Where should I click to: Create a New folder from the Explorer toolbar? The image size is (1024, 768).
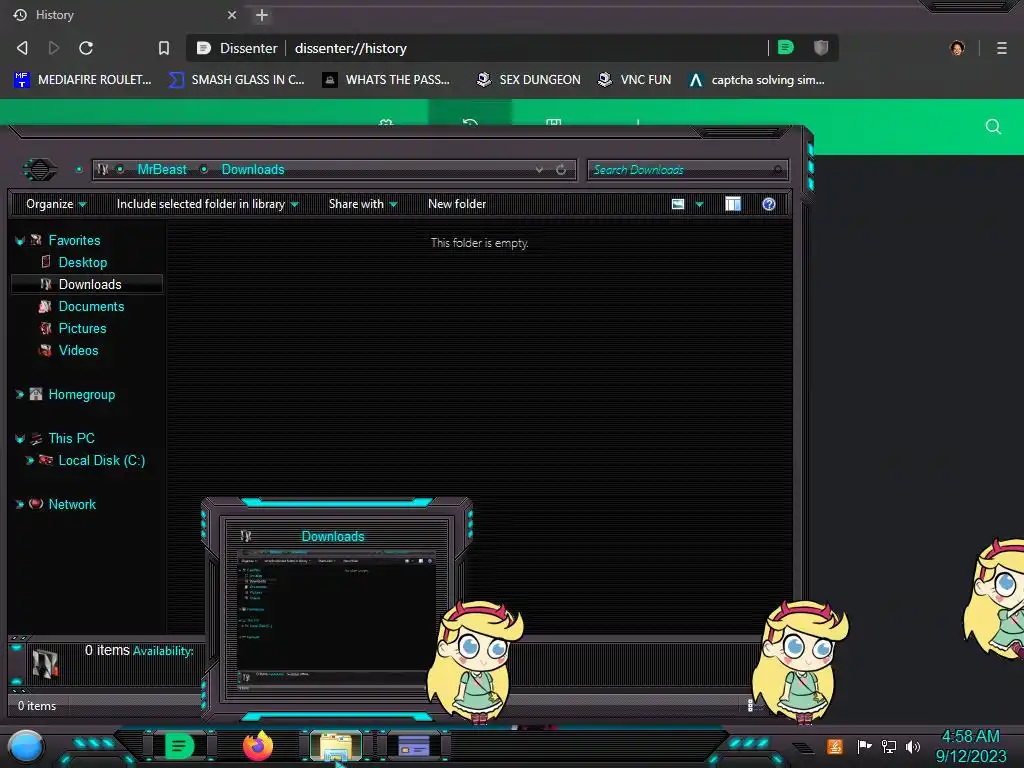click(457, 204)
